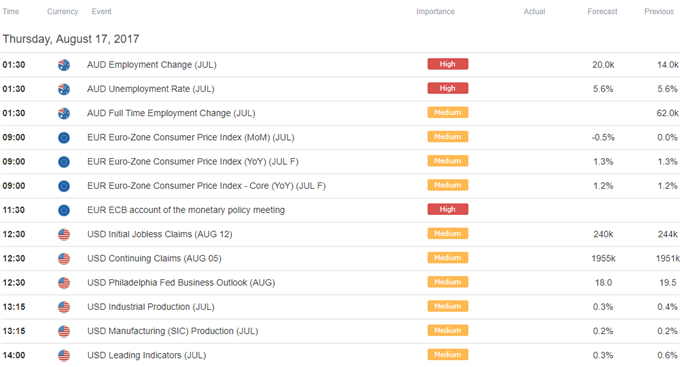Click 14:00 time of Leading Indicators row
The height and width of the screenshot is (367, 680).
point(14,356)
